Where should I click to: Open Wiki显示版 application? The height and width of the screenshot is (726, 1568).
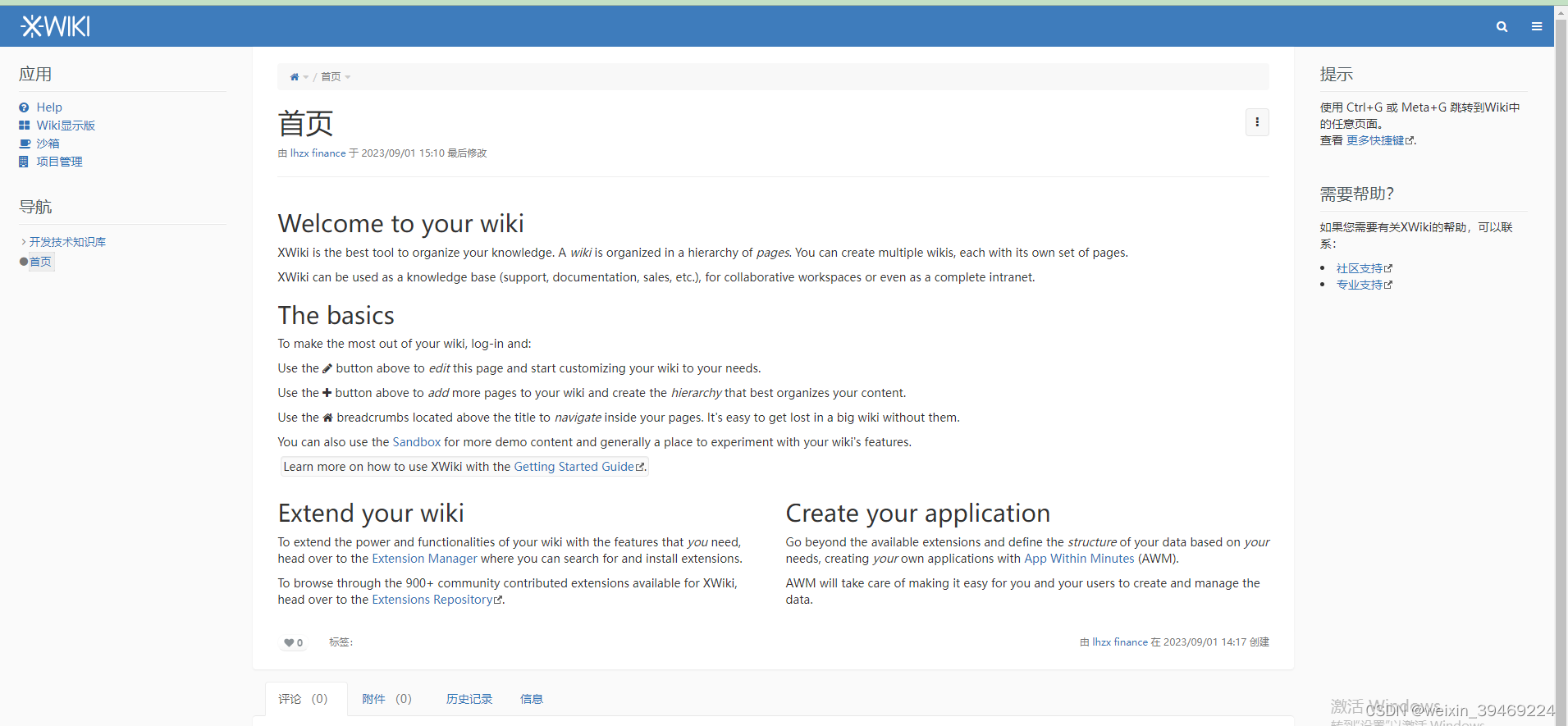[66, 126]
